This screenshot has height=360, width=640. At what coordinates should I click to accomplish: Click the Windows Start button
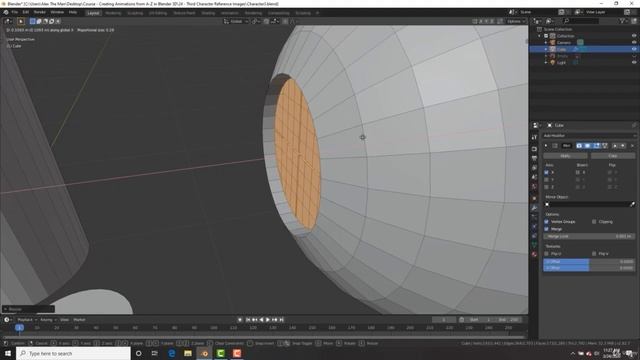pos(7,353)
